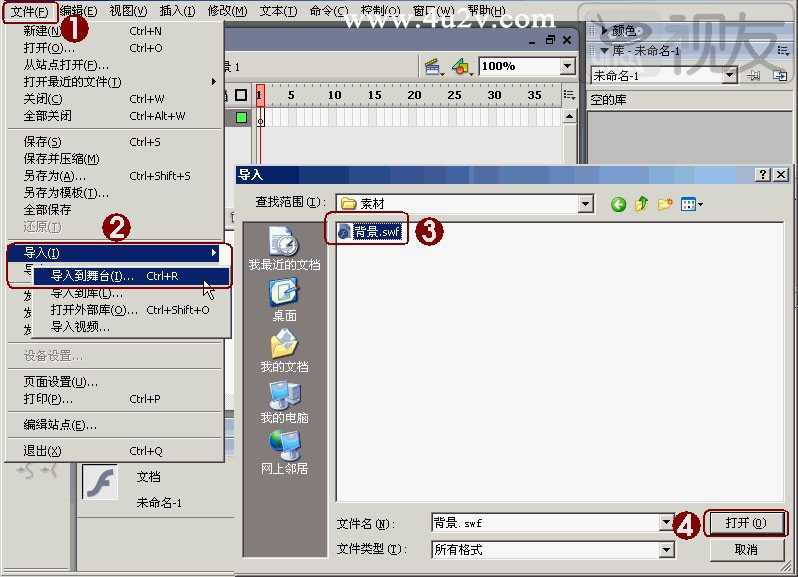This screenshot has height=577, width=798.
Task: Create new folder icon in dialog
Action: [x=665, y=205]
